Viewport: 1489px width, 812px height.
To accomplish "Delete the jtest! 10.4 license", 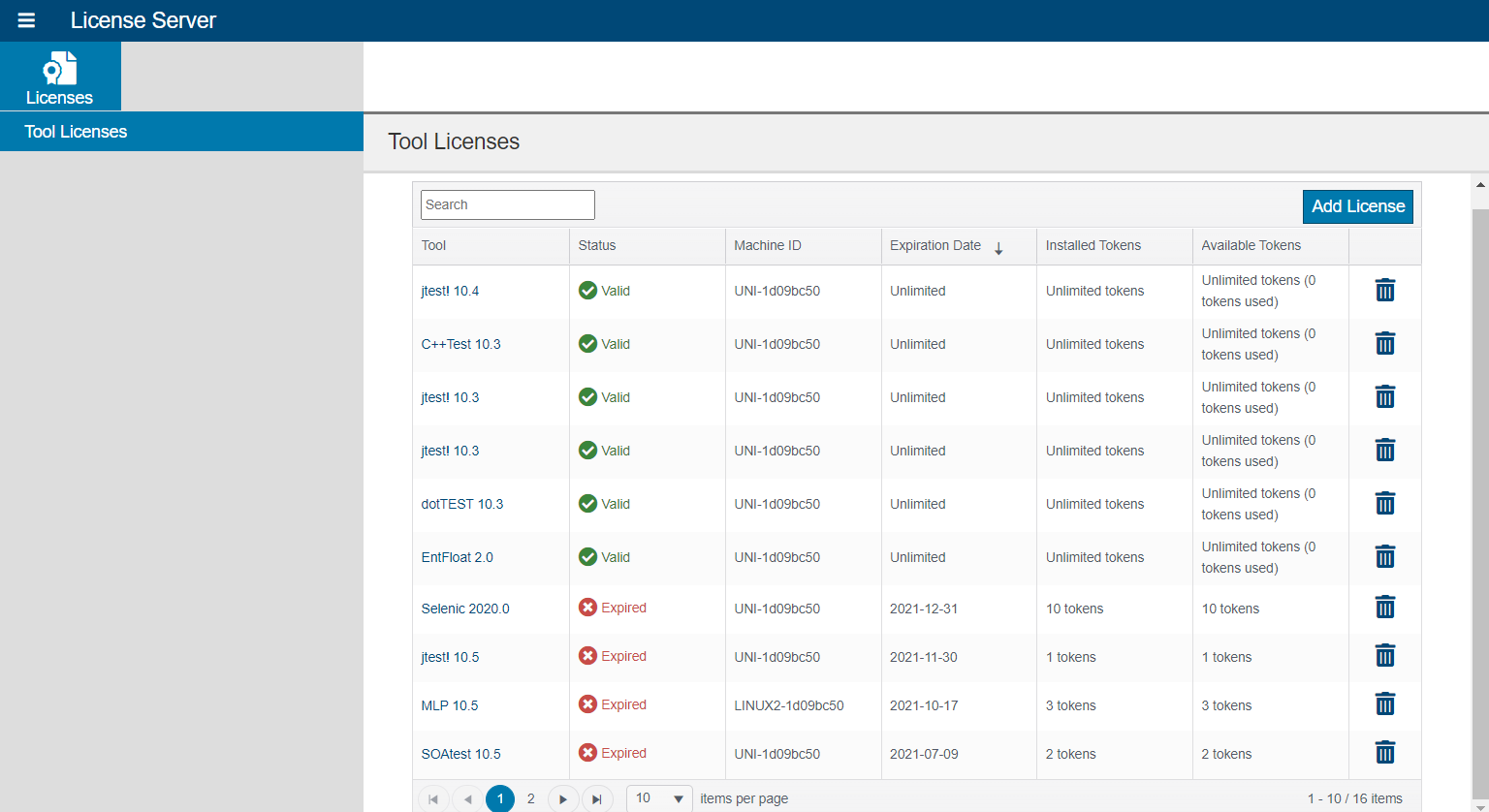I will coord(1385,291).
